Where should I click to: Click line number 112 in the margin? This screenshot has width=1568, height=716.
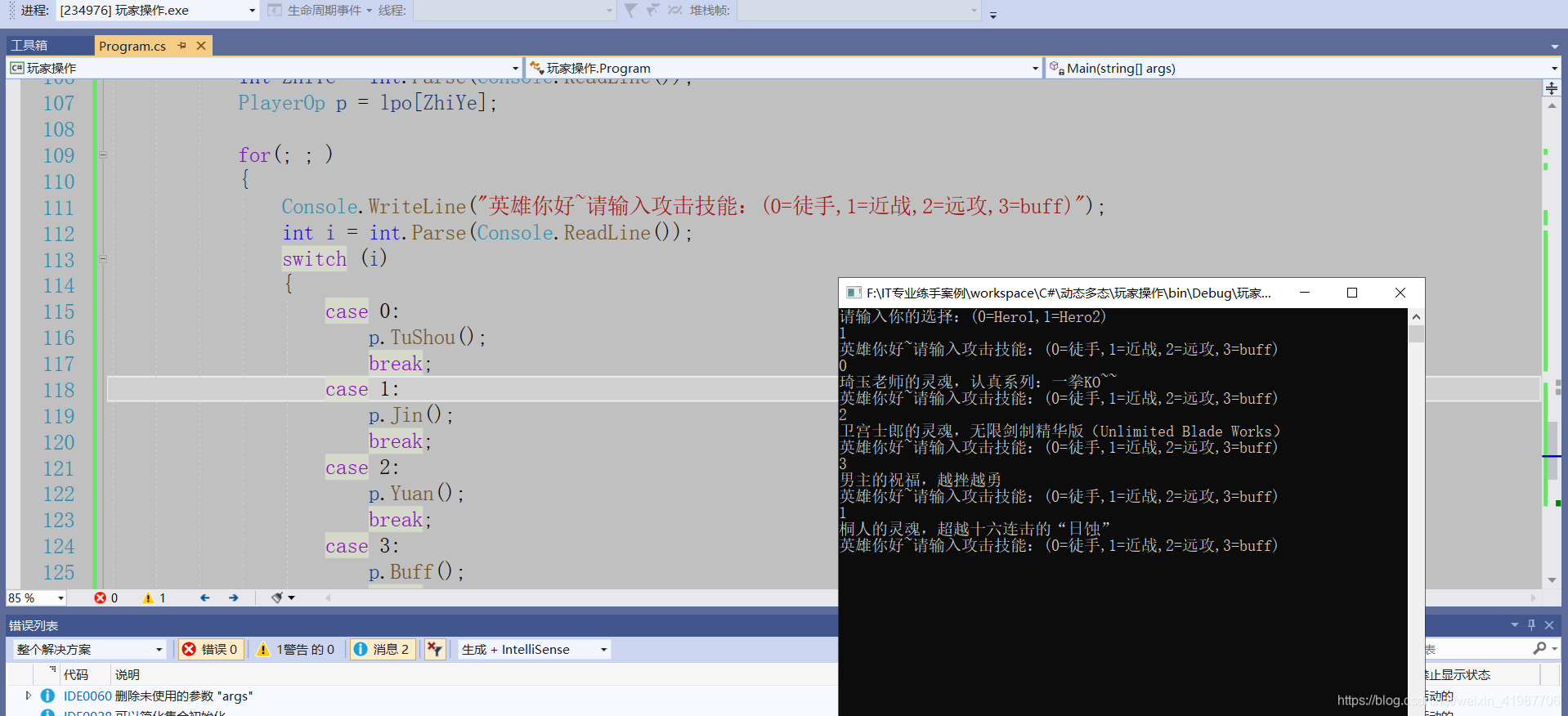59,234
